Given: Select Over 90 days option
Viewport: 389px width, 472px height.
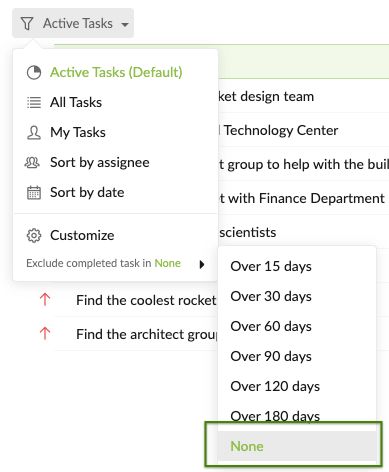Looking at the screenshot, I should coord(271,356).
